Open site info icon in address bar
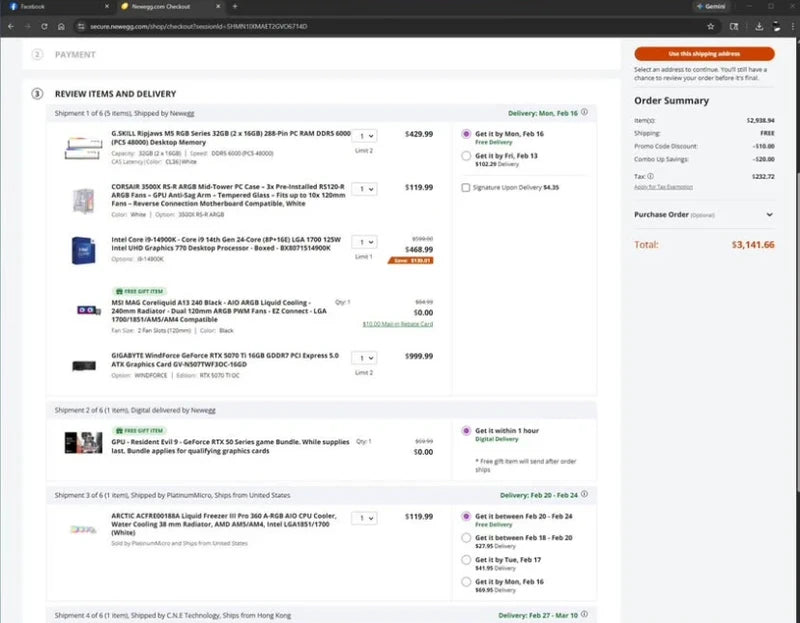 coord(81,27)
